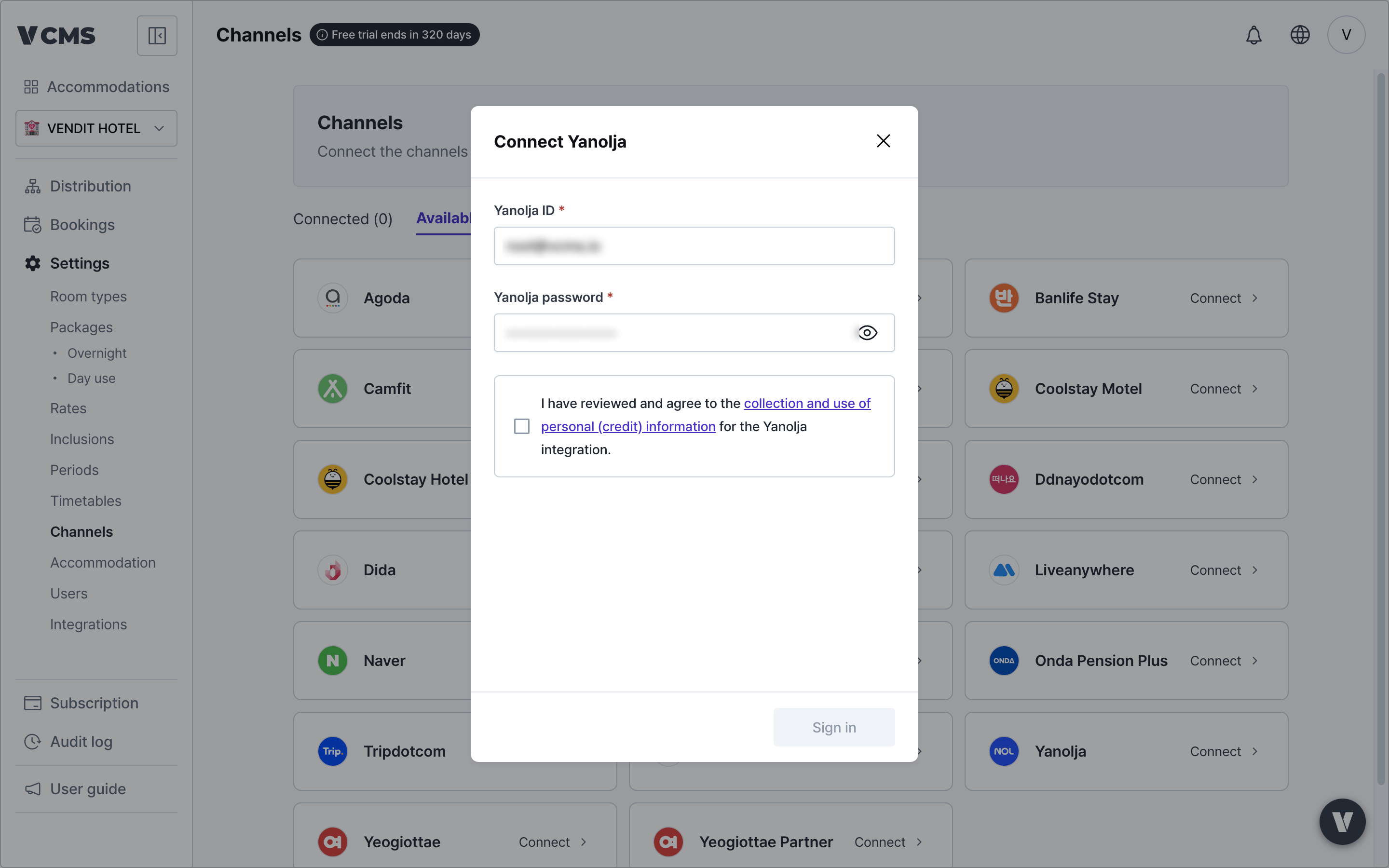This screenshot has height=868, width=1389.
Task: Click the Liveanywhere logo
Action: [1004, 570]
